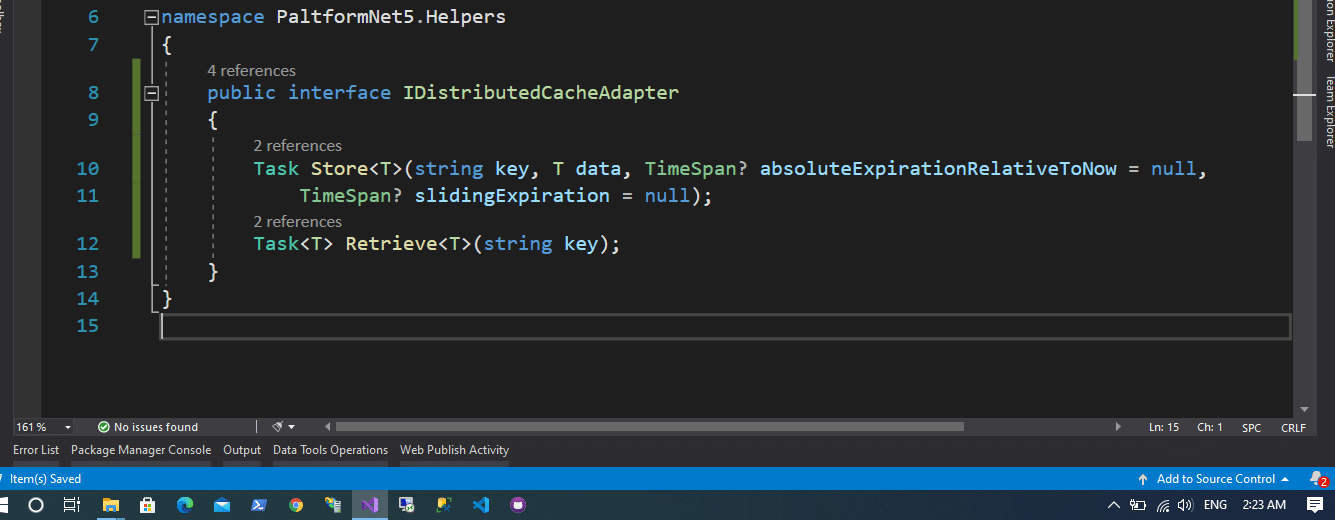Open the code cleanup profile dropdown arrow
Screen dimensions: 1335x528
coord(292,427)
